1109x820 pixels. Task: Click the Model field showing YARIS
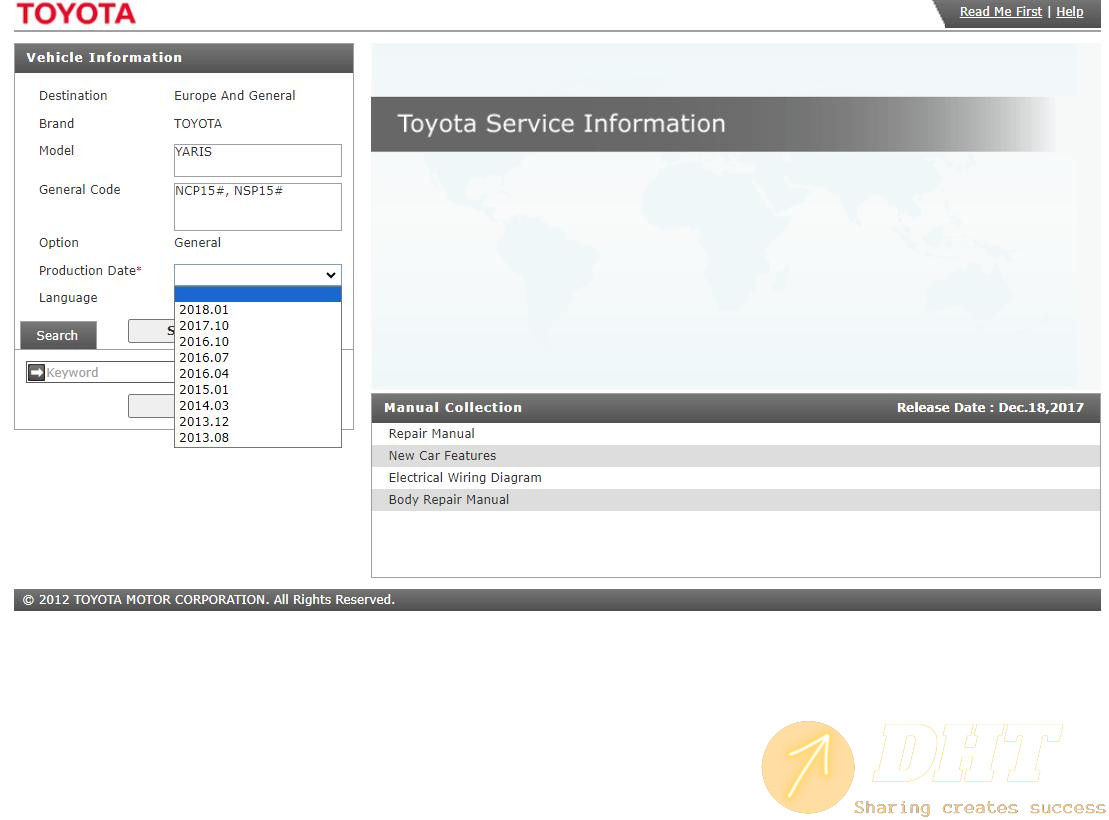pyautogui.click(x=257, y=160)
